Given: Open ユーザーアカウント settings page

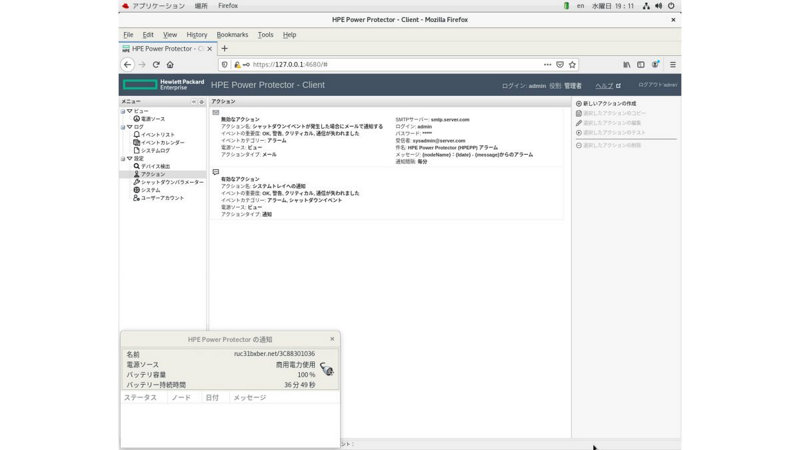Looking at the screenshot, I should [162, 198].
